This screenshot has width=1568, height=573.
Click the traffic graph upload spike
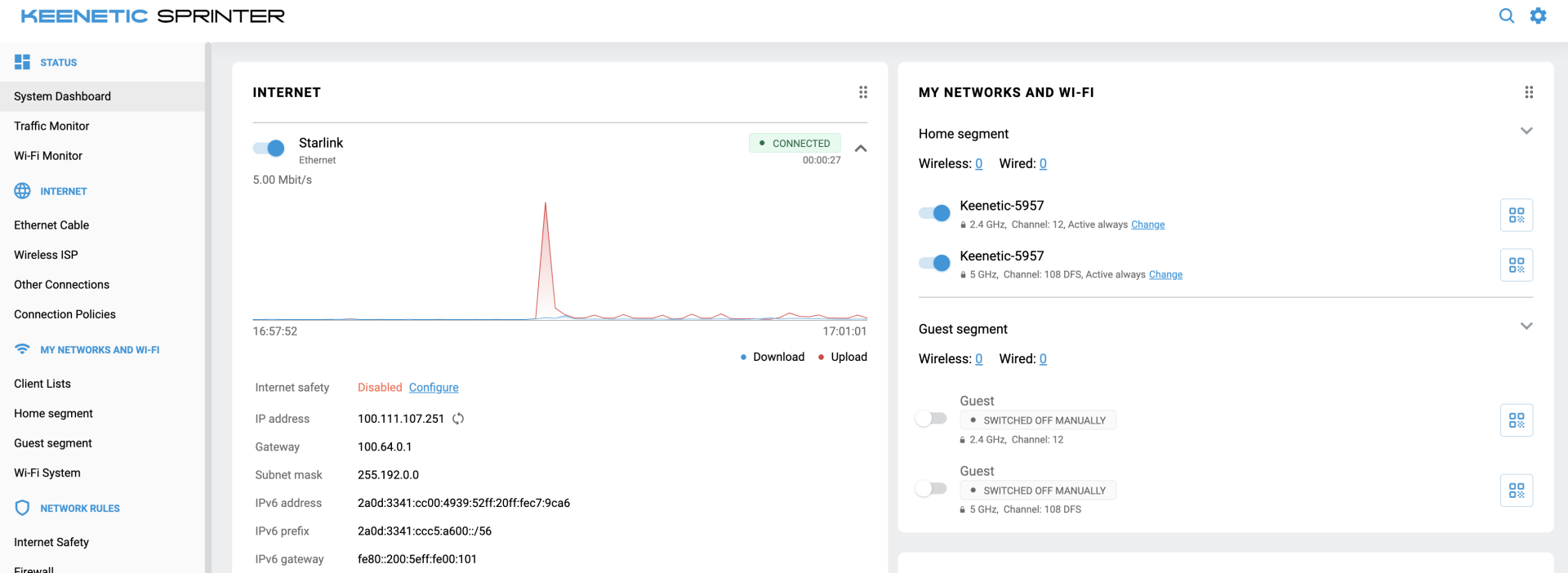pos(546,245)
